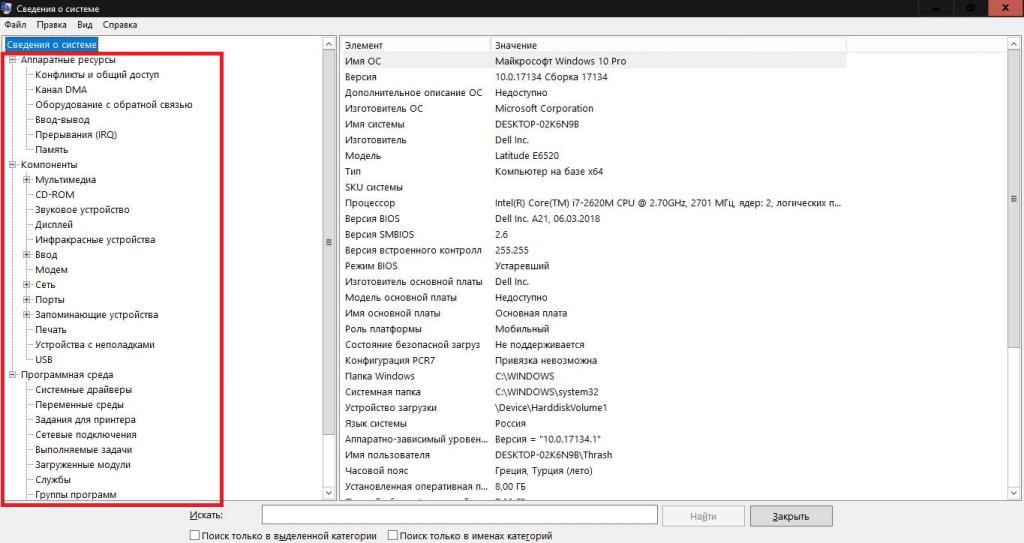Click the value 'Latitude E6520'
Viewport: 1024px width, 543px height.
tap(527, 156)
